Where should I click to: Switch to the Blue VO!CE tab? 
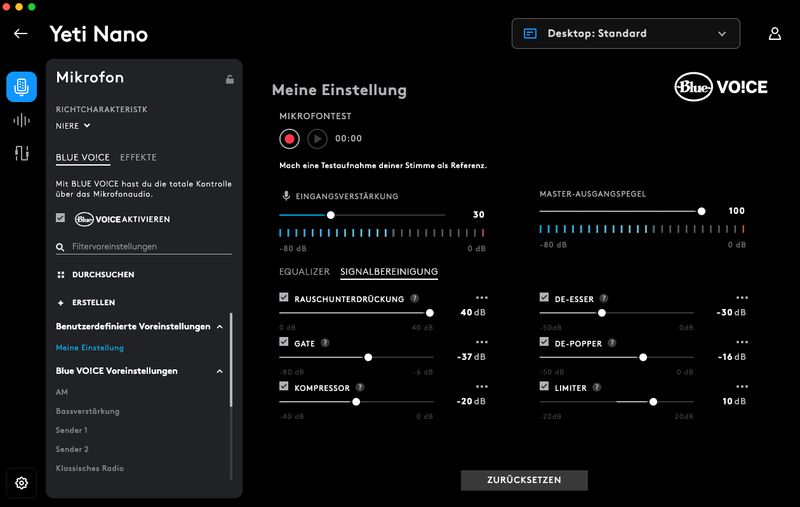pos(83,158)
